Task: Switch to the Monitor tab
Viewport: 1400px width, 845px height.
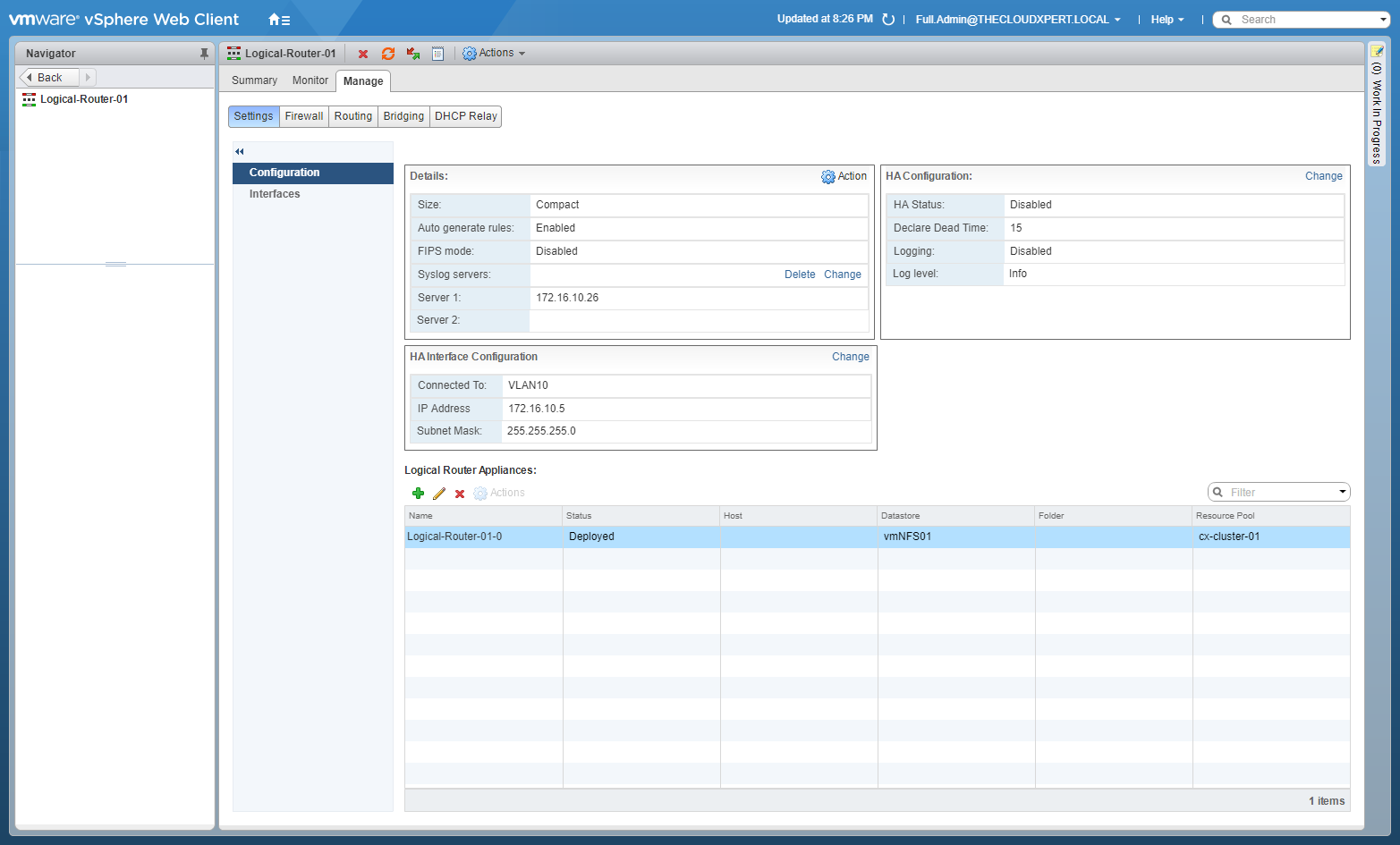Action: pos(310,80)
